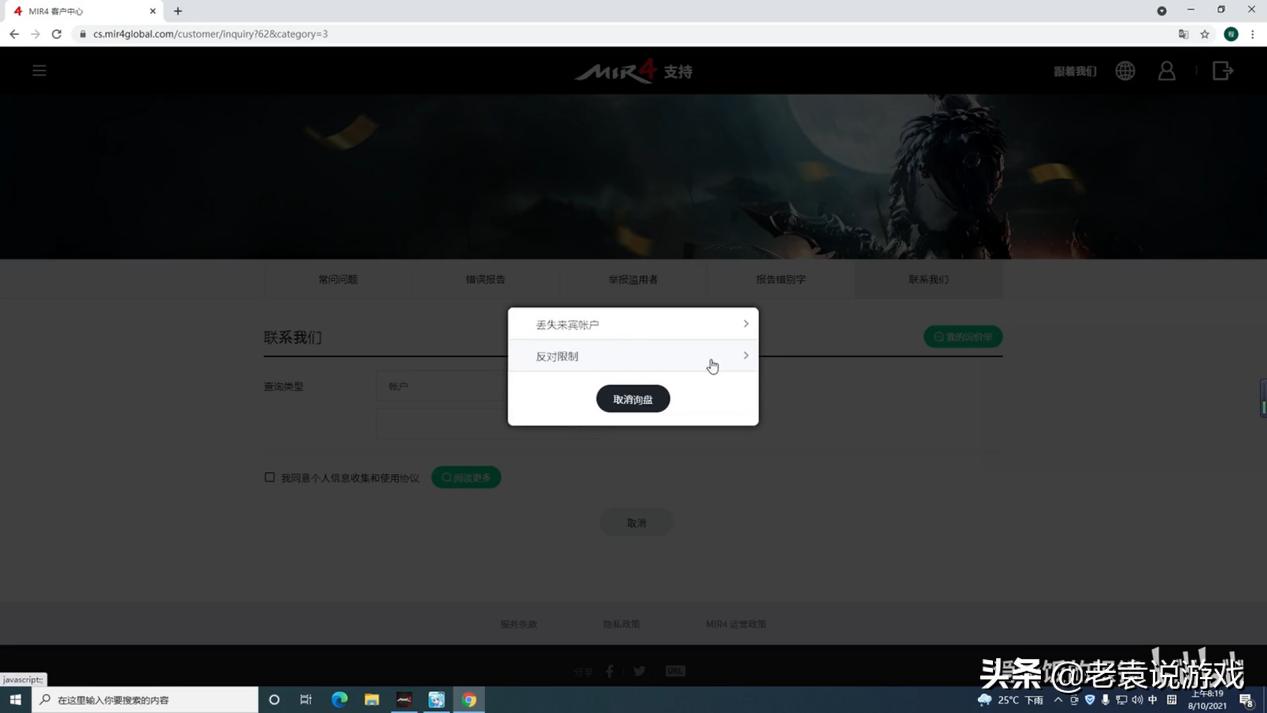
Task: Open the user profile icon in header
Action: tap(1166, 70)
